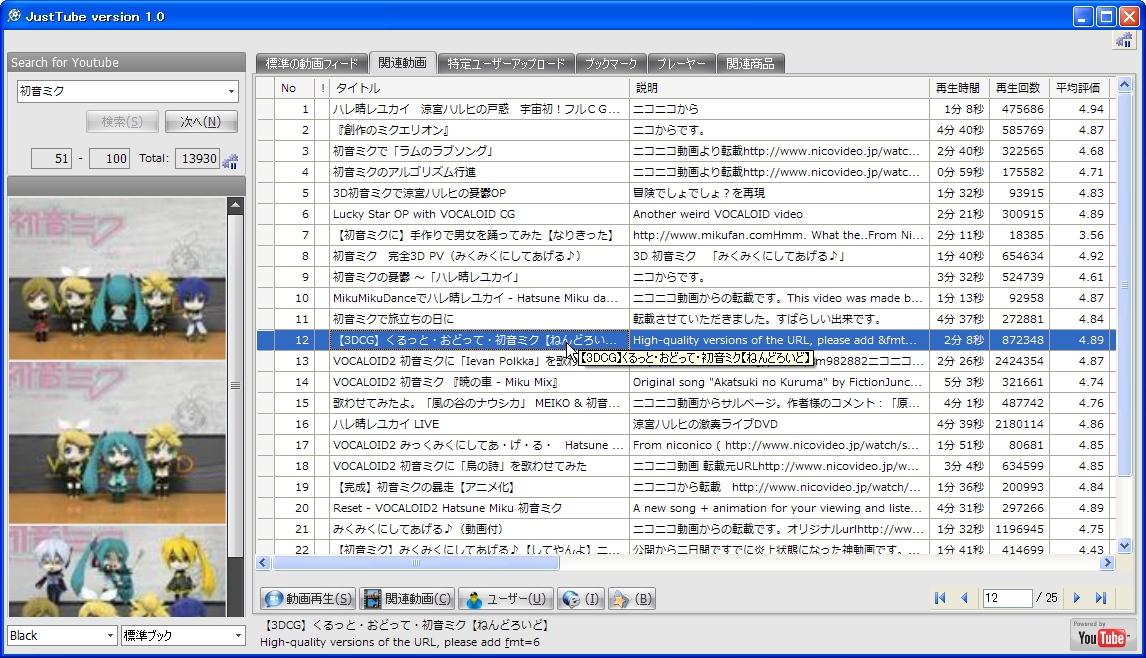This screenshot has width=1146, height=658.
Task: Open the 関連商品 tab
Action: [751, 64]
